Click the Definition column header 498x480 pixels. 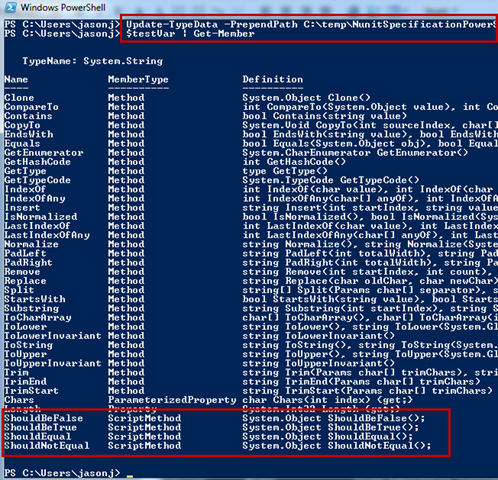pyautogui.click(x=273, y=79)
